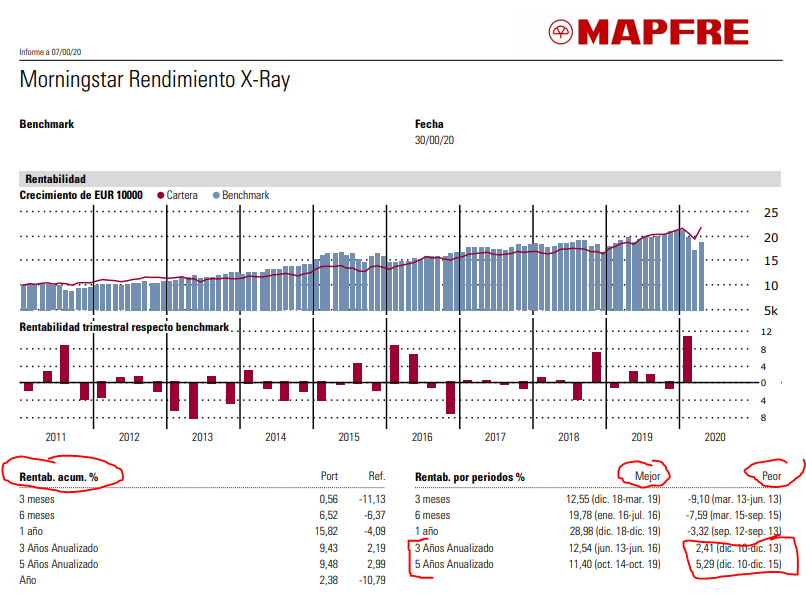
Task: Click the 2012 year axis label
Action: pyautogui.click(x=129, y=437)
